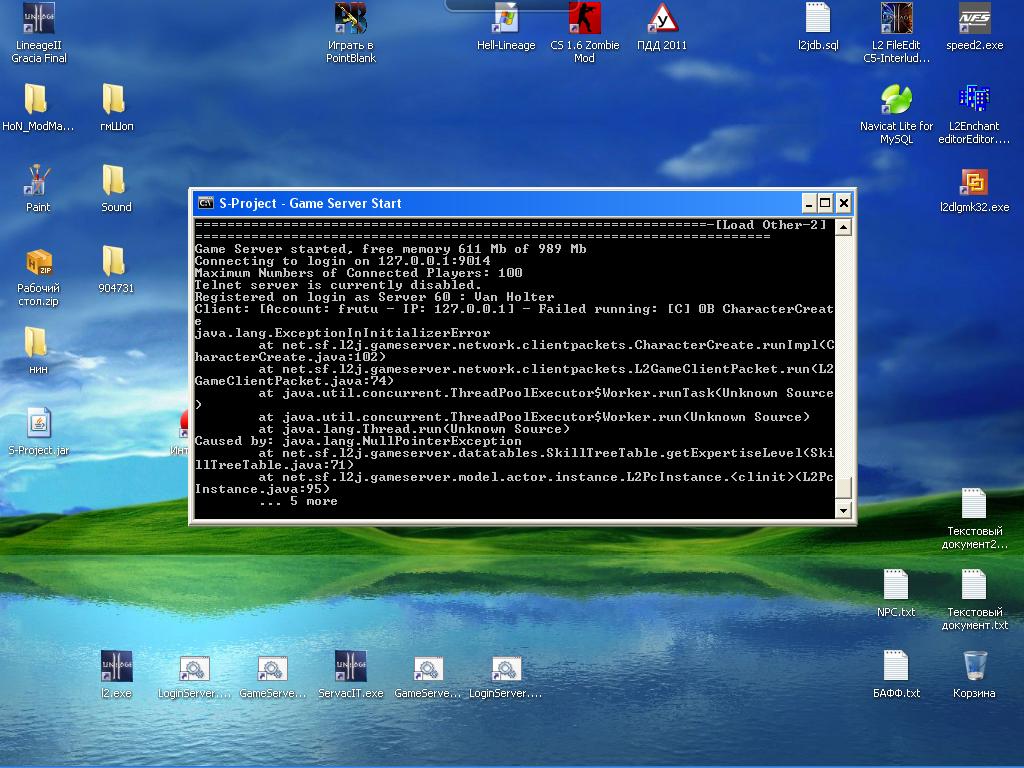The image size is (1024, 768).
Task: Click the console scrollbar down arrow
Action: click(843, 511)
